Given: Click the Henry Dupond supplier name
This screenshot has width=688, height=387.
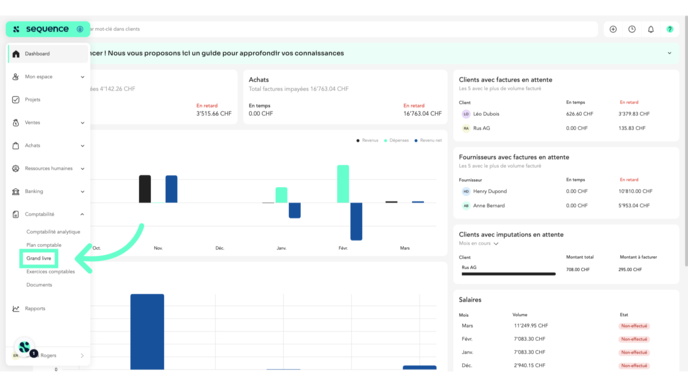Looking at the screenshot, I should [x=490, y=191].
